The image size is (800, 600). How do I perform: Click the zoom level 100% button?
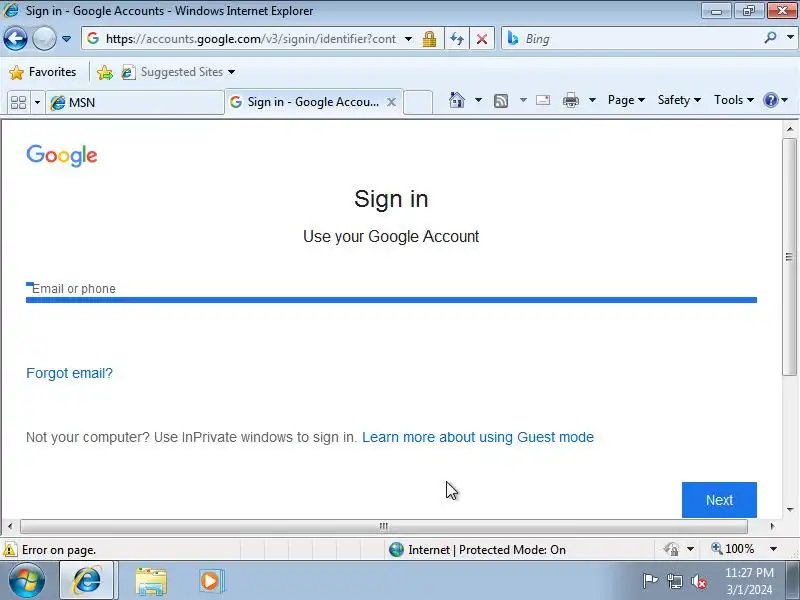coord(733,549)
